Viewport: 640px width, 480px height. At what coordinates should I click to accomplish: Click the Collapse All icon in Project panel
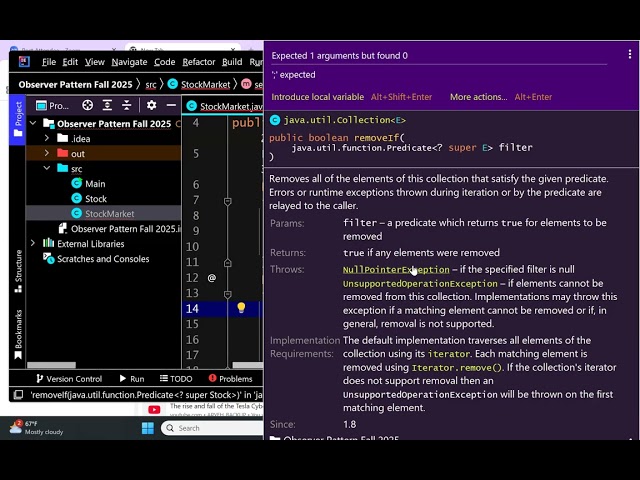pos(129,105)
